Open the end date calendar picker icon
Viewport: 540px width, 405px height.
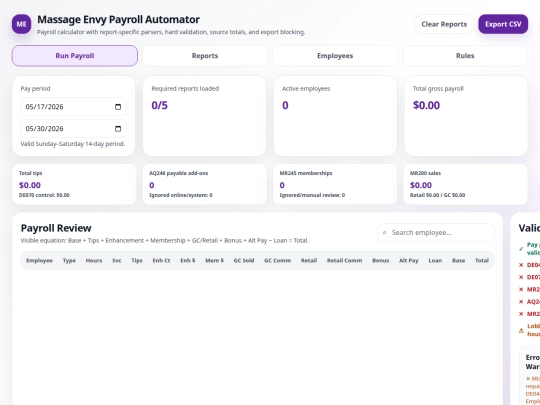(x=118, y=129)
